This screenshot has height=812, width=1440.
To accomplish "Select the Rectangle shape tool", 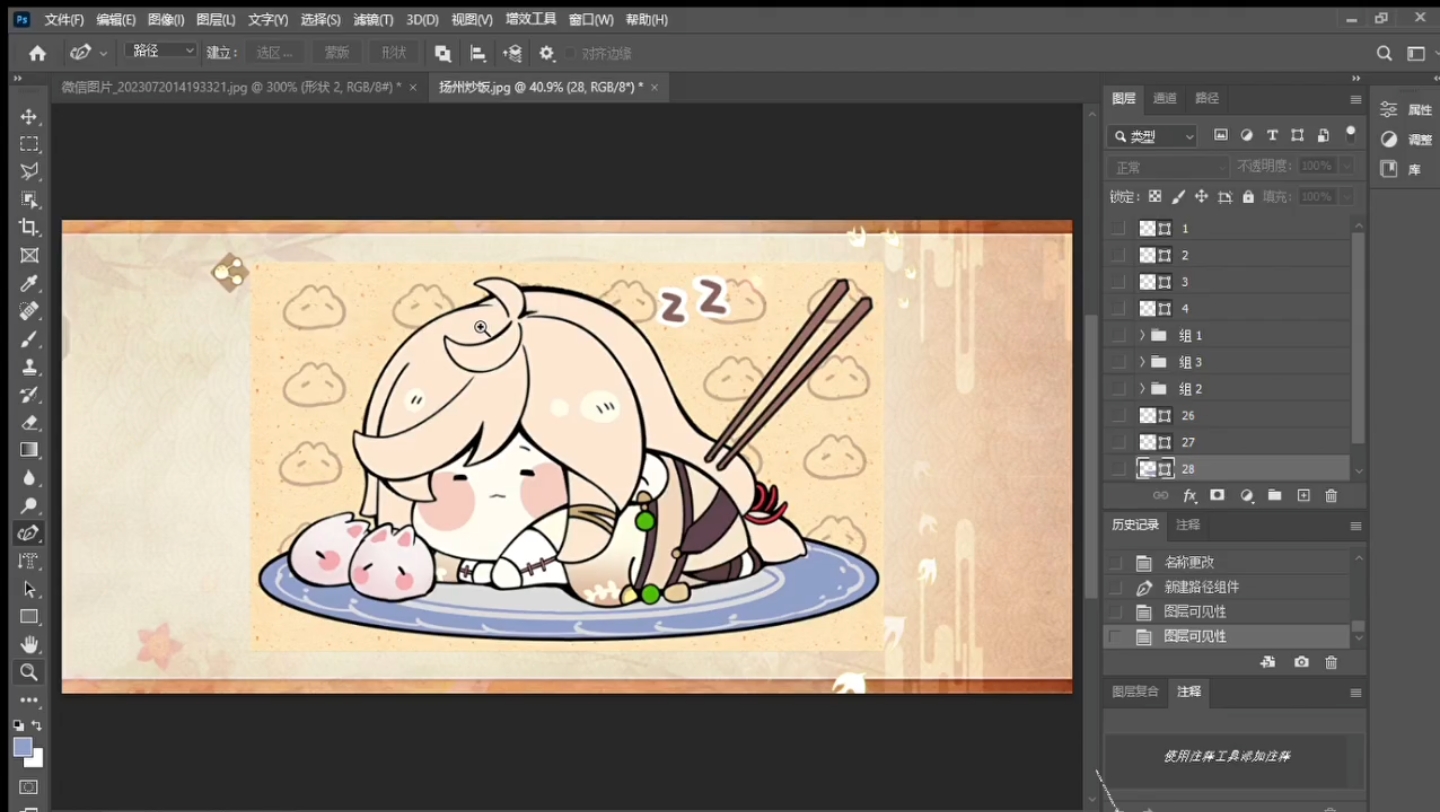I will coord(29,616).
